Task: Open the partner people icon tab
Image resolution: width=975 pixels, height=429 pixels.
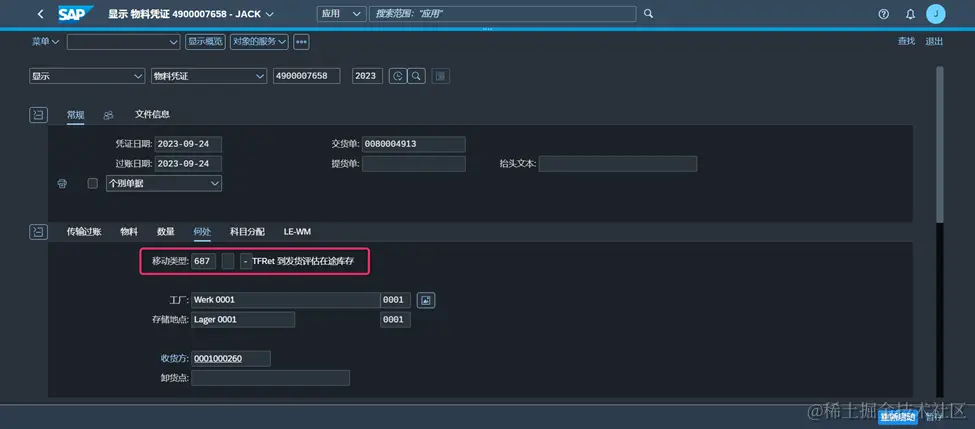Action: pos(109,115)
